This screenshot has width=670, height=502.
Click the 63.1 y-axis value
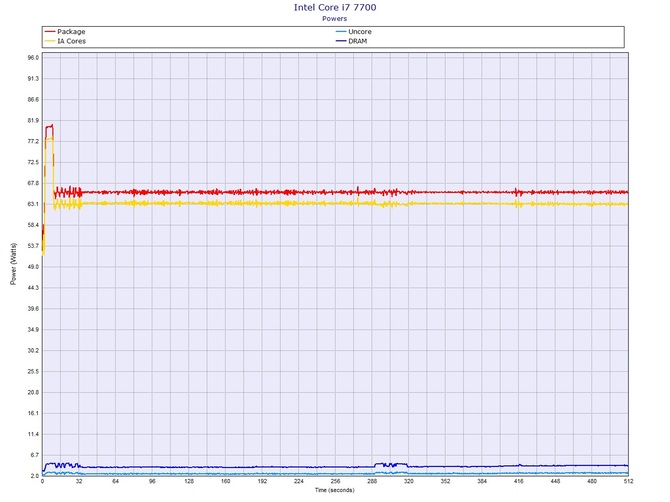pos(33,204)
